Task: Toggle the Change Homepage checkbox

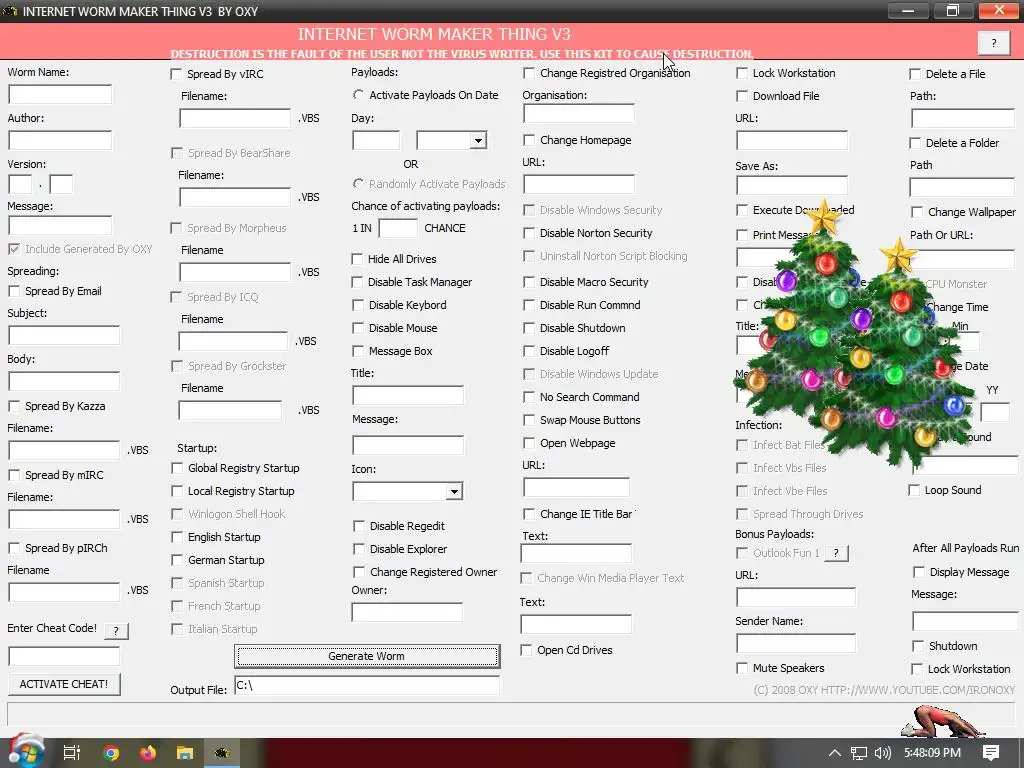Action: click(529, 140)
